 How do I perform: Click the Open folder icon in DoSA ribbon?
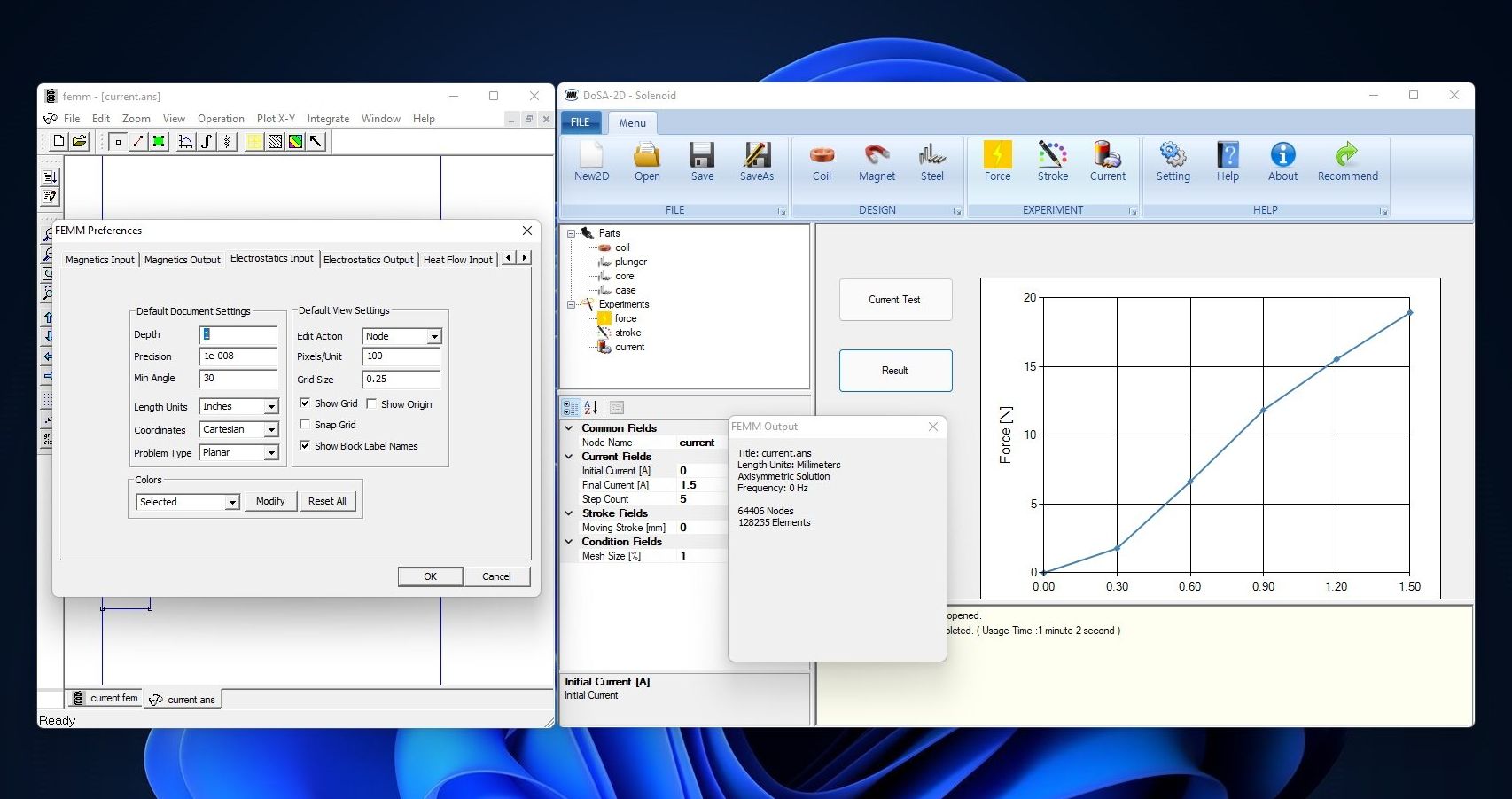(x=647, y=162)
